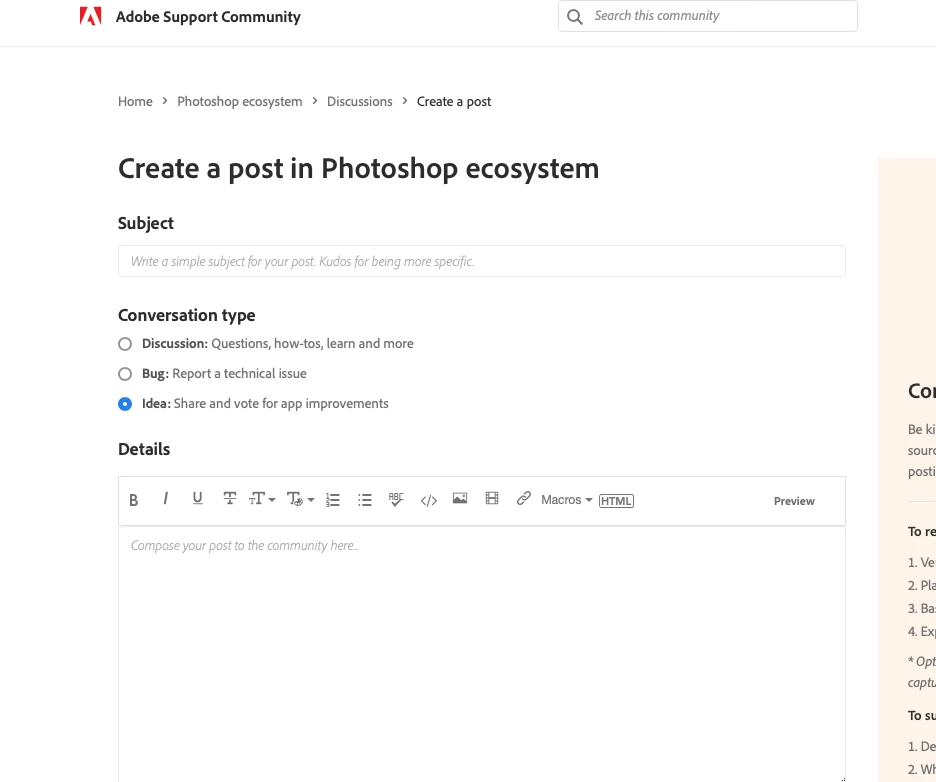
Task: Open the font size dropdown
Action: tap(262, 499)
